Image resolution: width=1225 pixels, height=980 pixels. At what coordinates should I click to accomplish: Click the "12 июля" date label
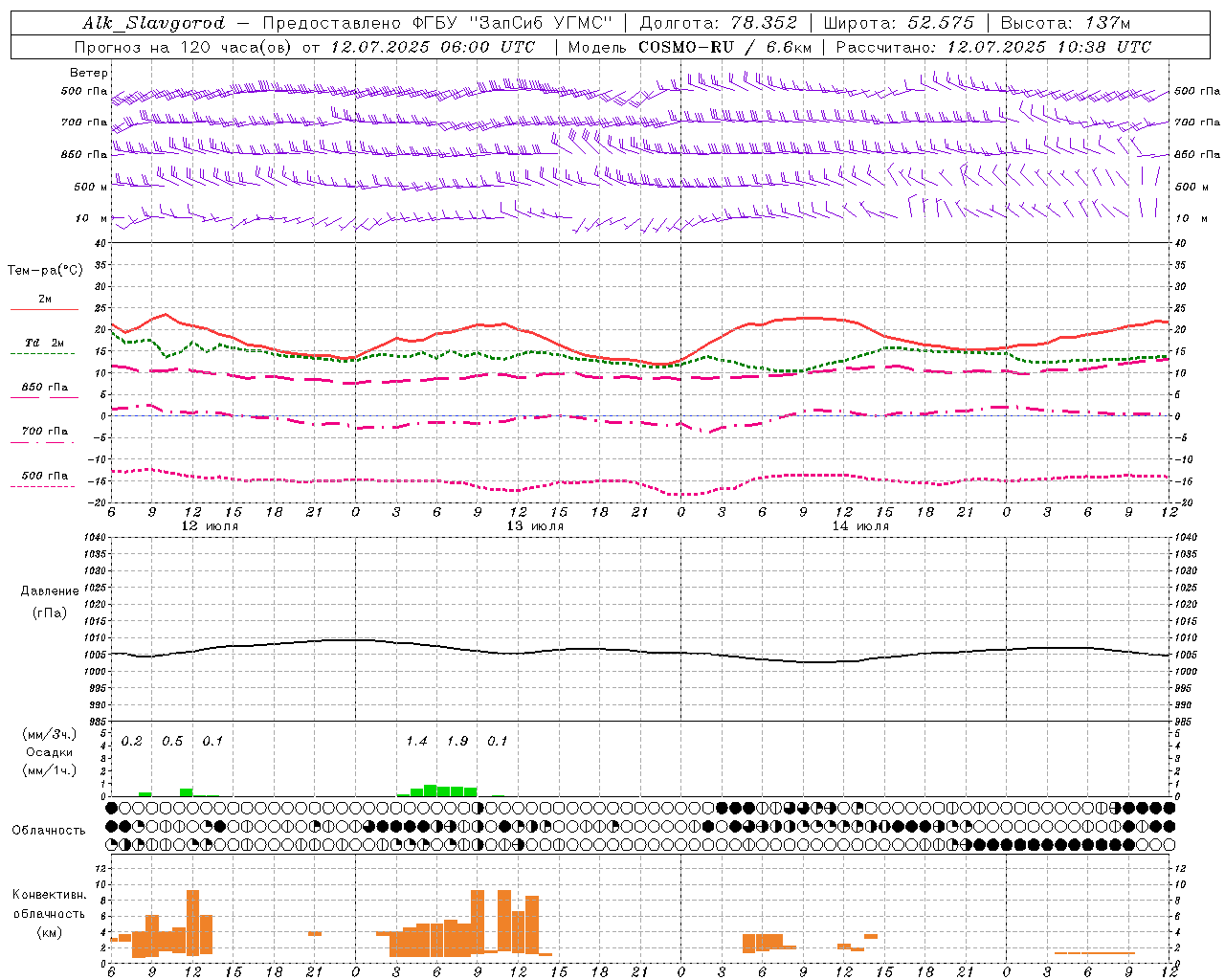tap(210, 526)
